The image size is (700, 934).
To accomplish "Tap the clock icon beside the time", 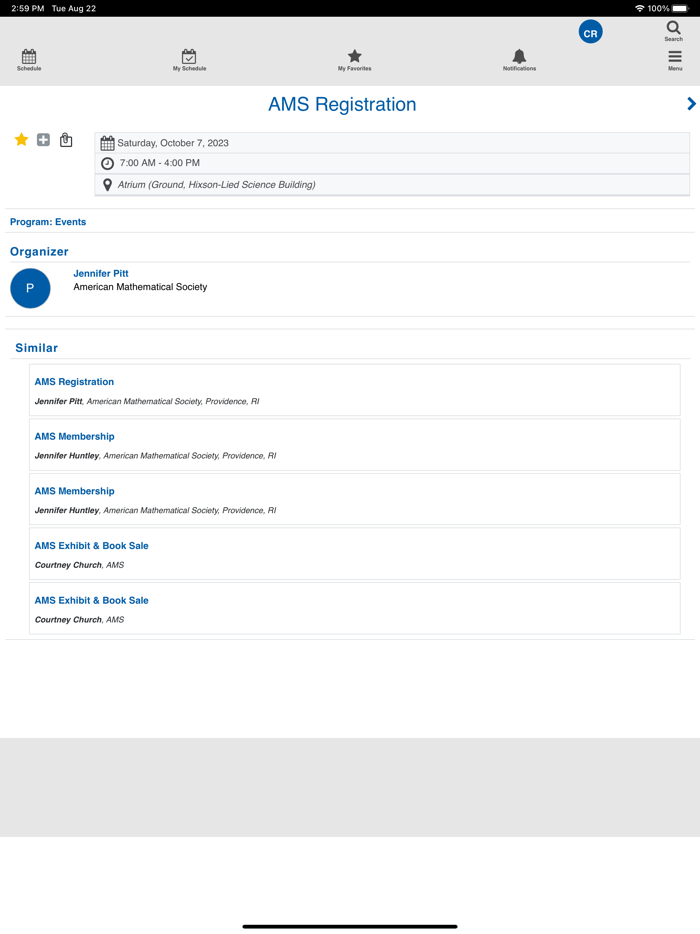I will 107,163.
